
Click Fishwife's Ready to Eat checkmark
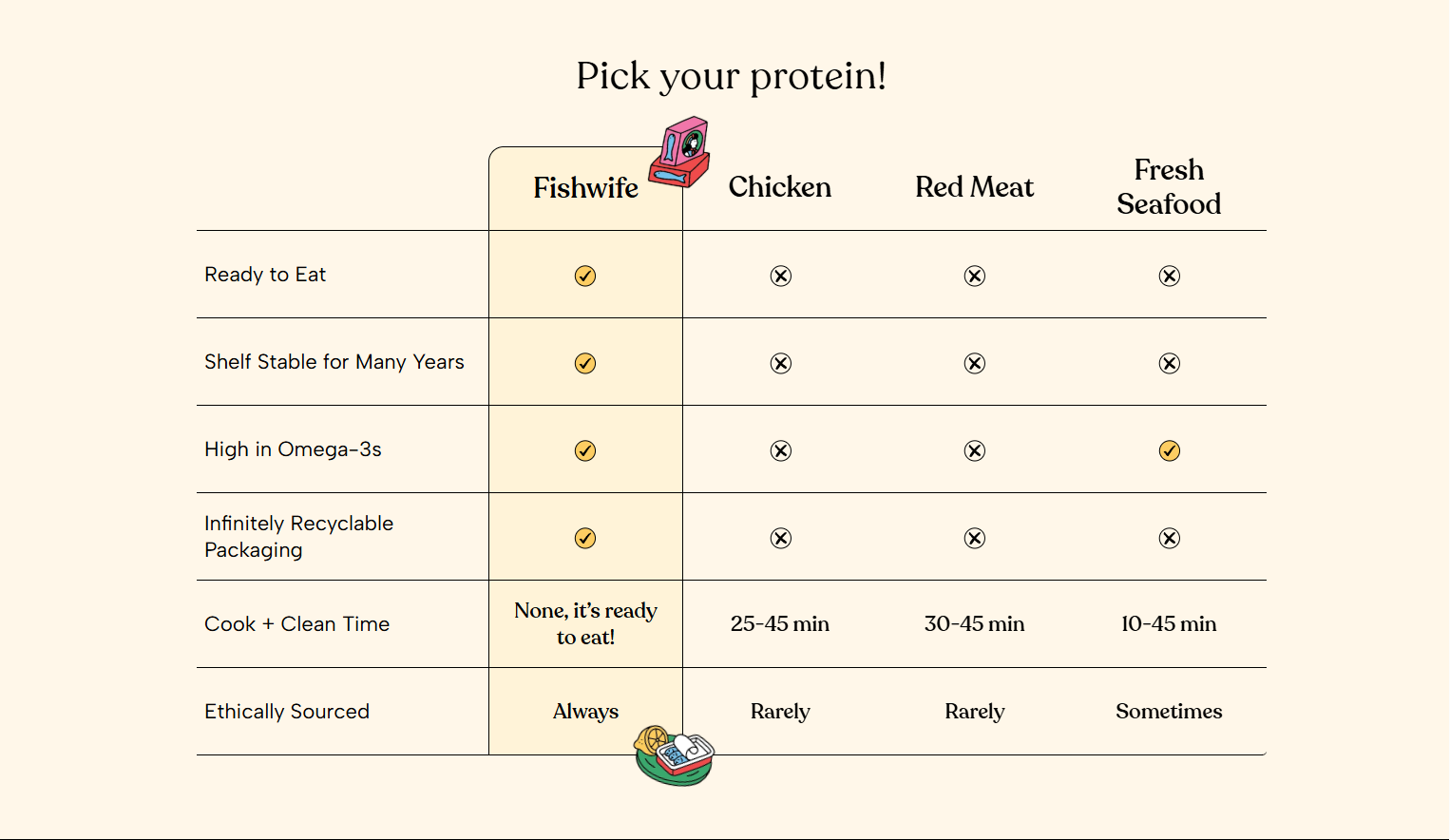[x=585, y=276]
